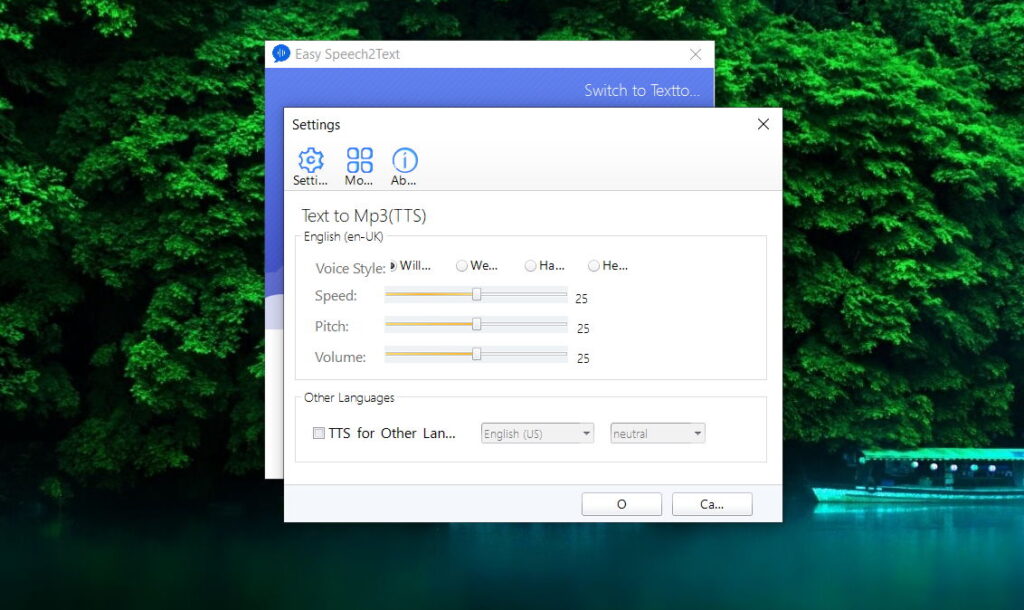Click the Text to Mp3(TTS) heading
The image size is (1024, 610).
pos(364,216)
